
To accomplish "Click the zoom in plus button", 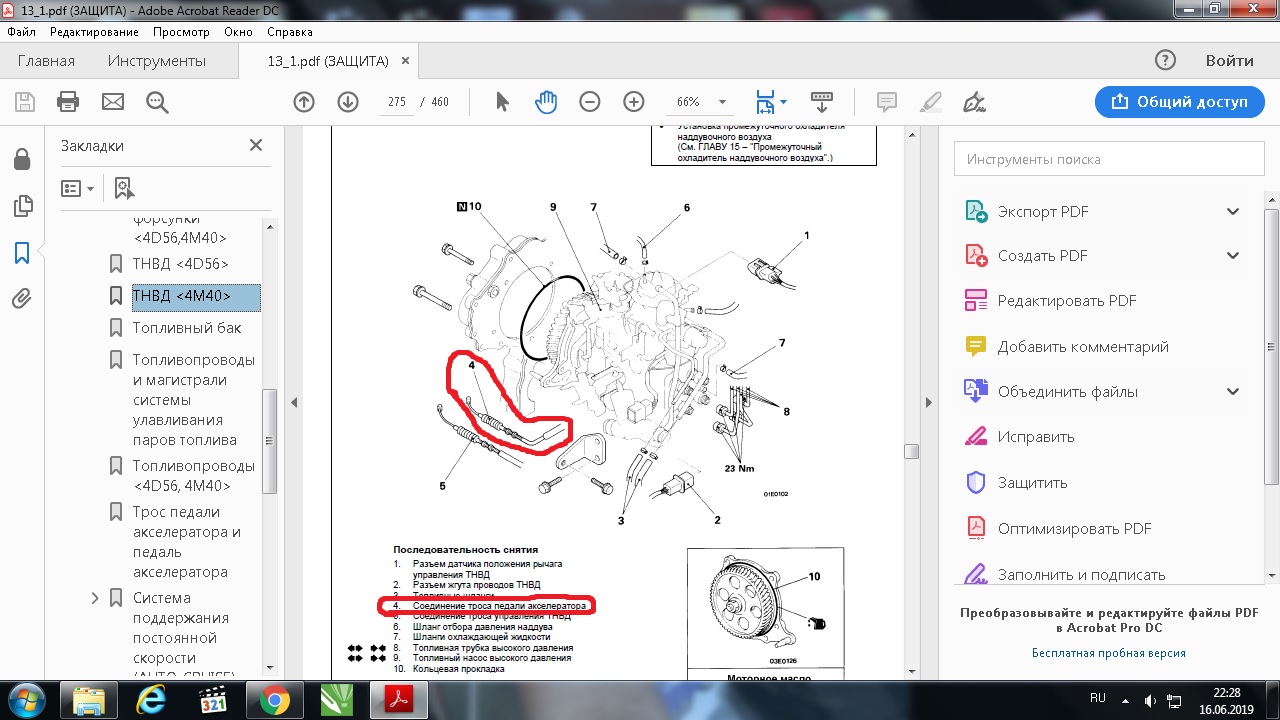I will pos(634,102).
